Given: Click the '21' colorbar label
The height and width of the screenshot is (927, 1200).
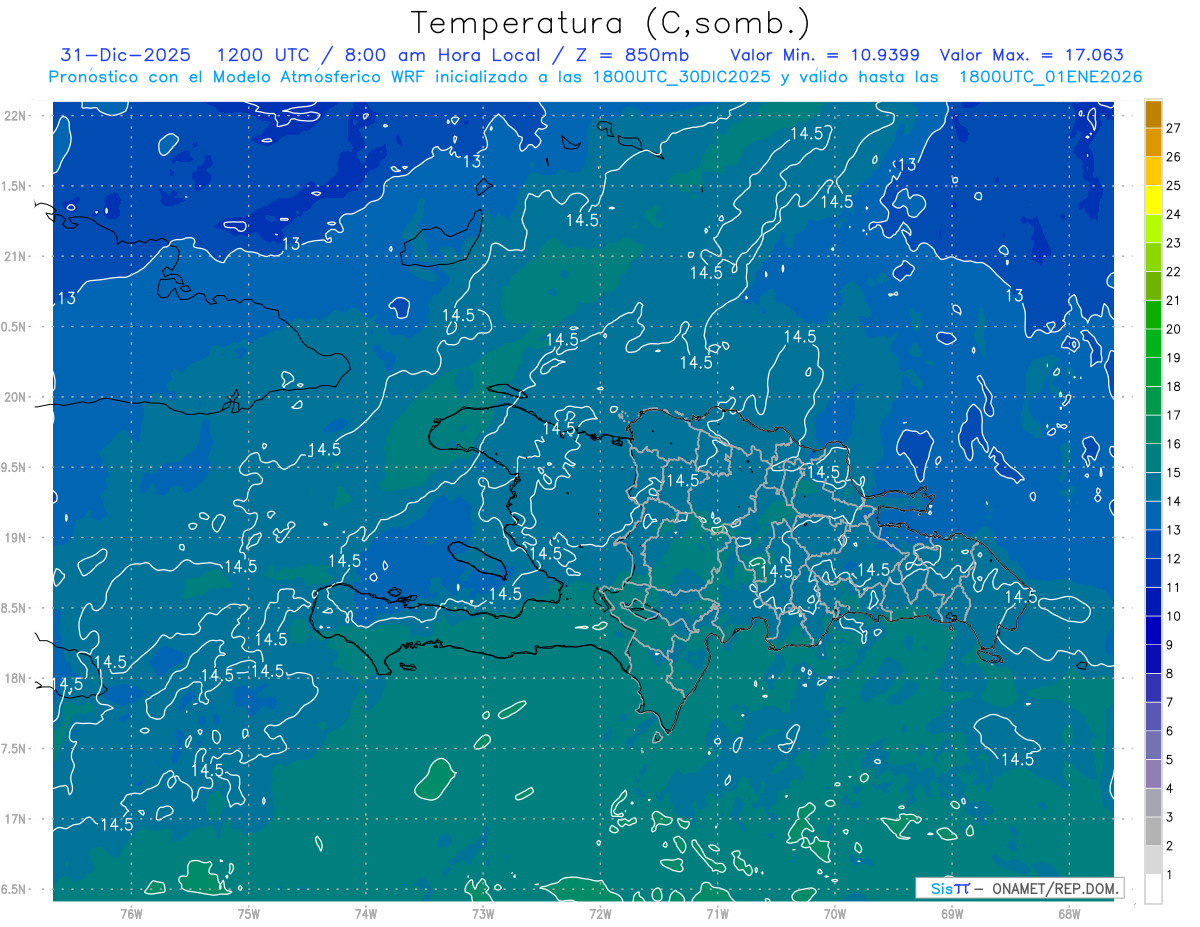Looking at the screenshot, I should (x=1173, y=300).
